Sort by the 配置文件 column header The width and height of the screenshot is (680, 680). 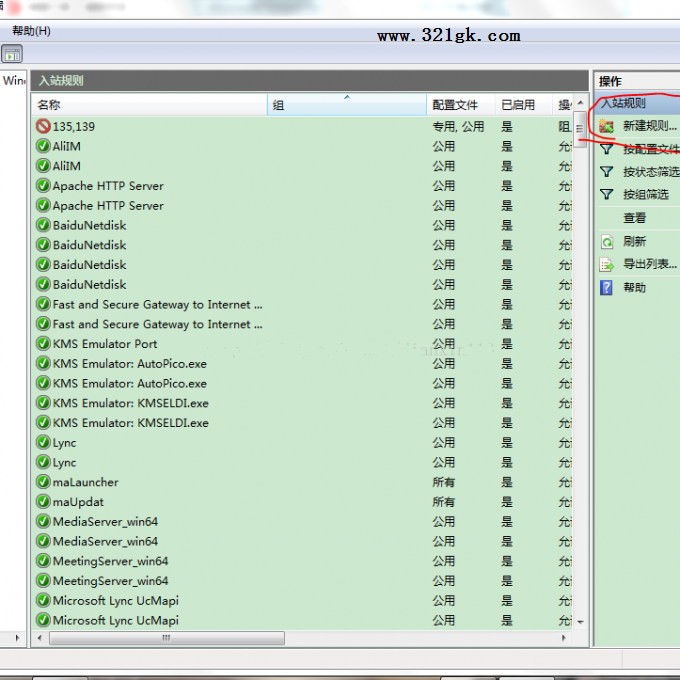(461, 105)
